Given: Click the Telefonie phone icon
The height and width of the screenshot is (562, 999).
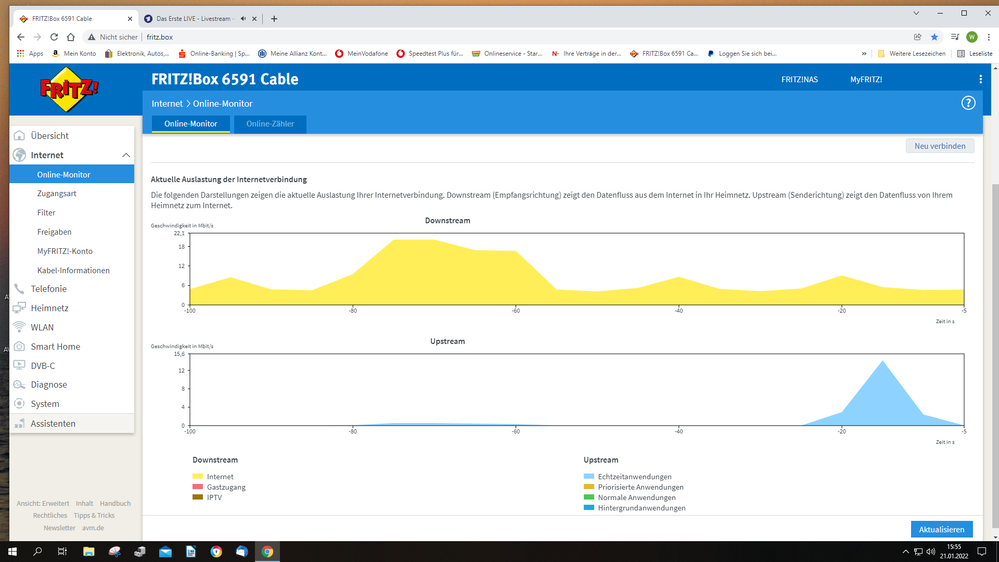Looking at the screenshot, I should click(20, 289).
